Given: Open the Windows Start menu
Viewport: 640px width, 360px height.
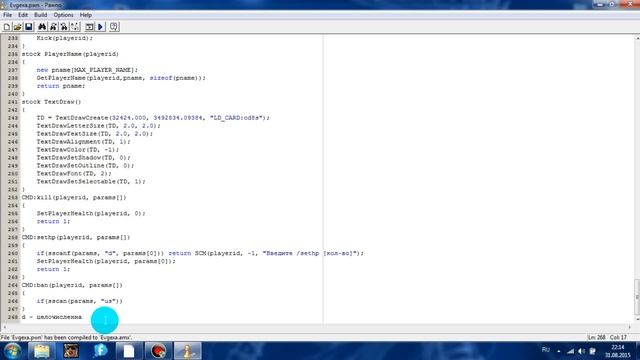Looking at the screenshot, I should 12,351.
